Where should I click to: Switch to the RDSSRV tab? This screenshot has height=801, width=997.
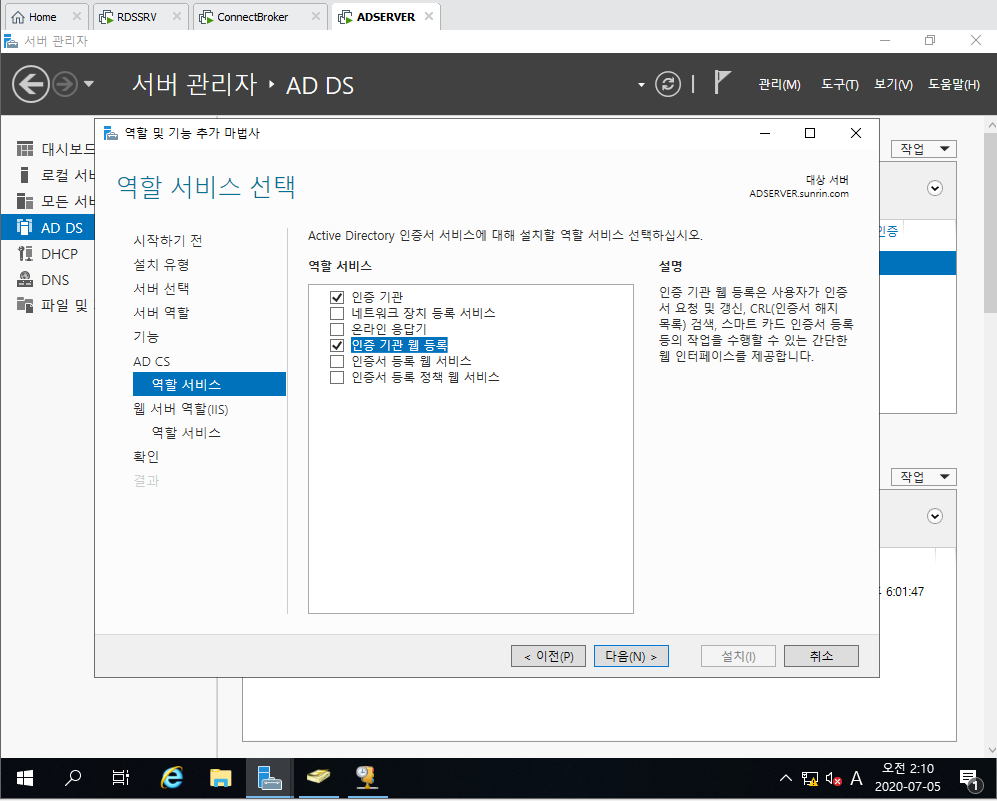137,17
